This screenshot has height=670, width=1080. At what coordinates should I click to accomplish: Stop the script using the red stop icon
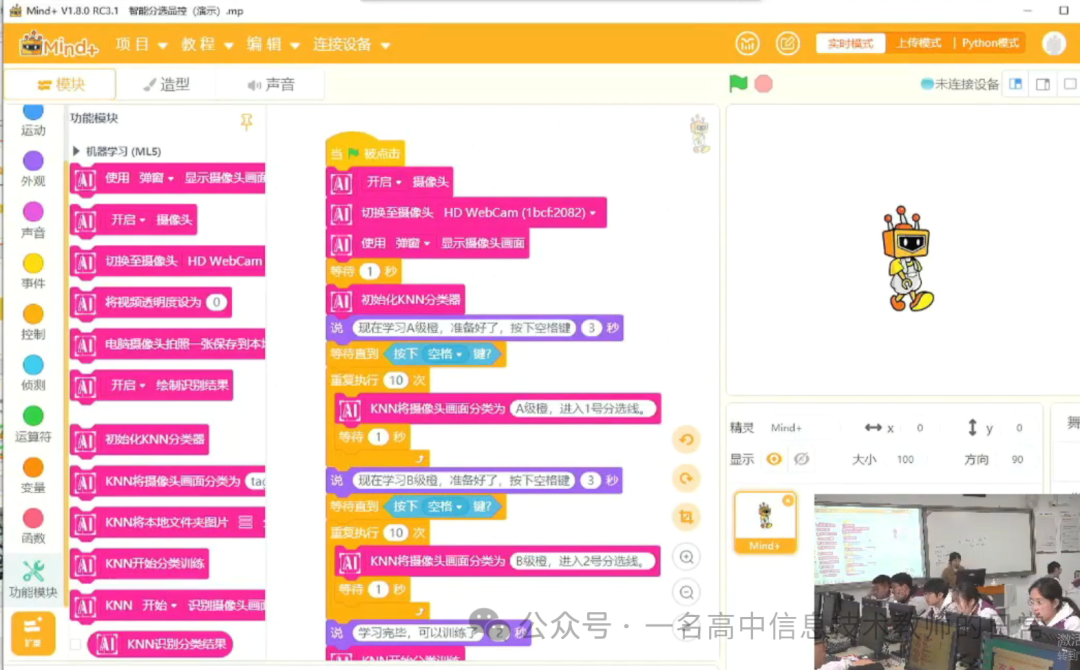[763, 83]
